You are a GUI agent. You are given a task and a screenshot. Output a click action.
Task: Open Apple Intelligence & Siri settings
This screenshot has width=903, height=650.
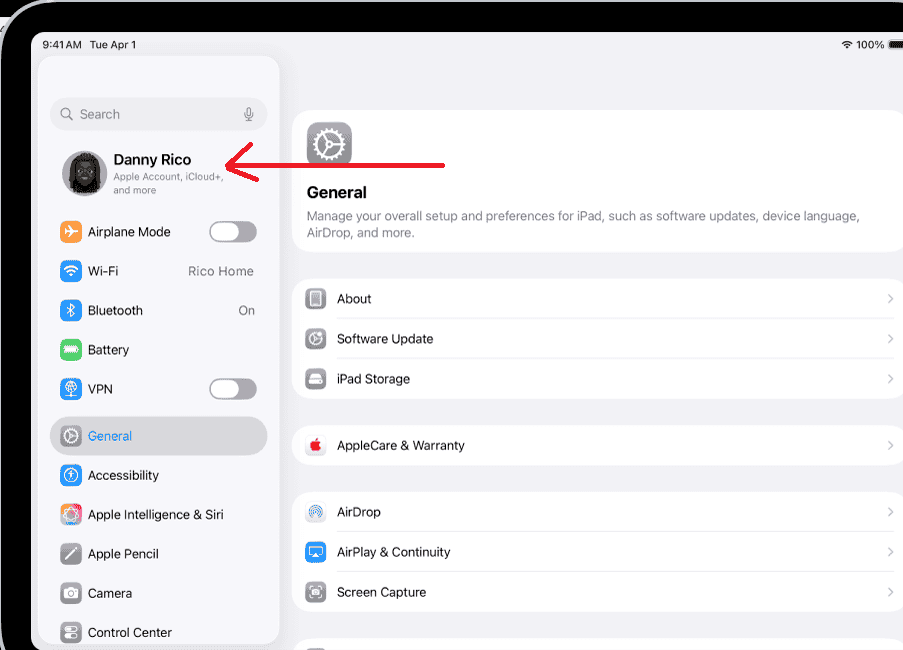click(158, 514)
